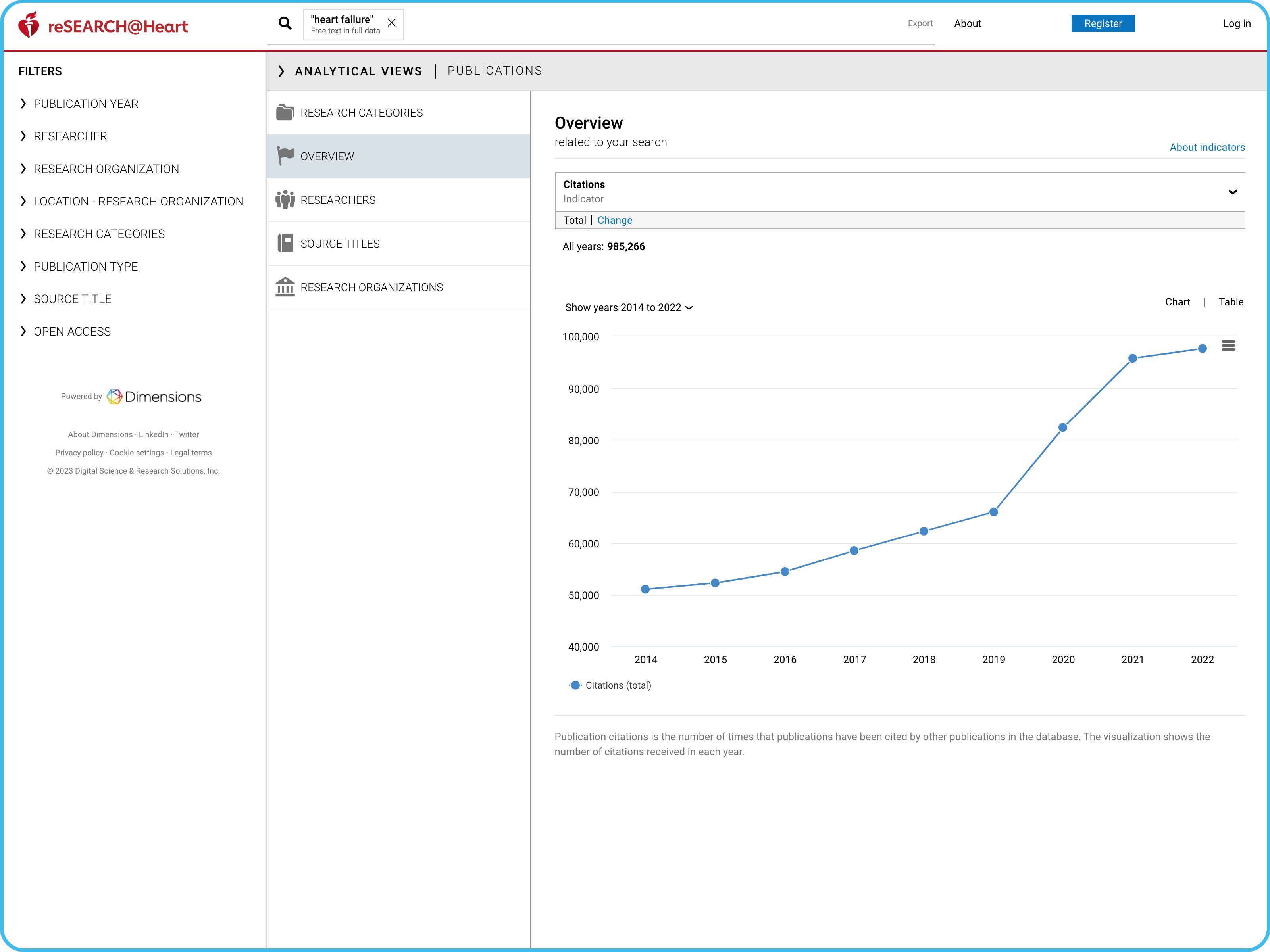Switch to Chart view
The height and width of the screenshot is (952, 1270).
coord(1177,302)
